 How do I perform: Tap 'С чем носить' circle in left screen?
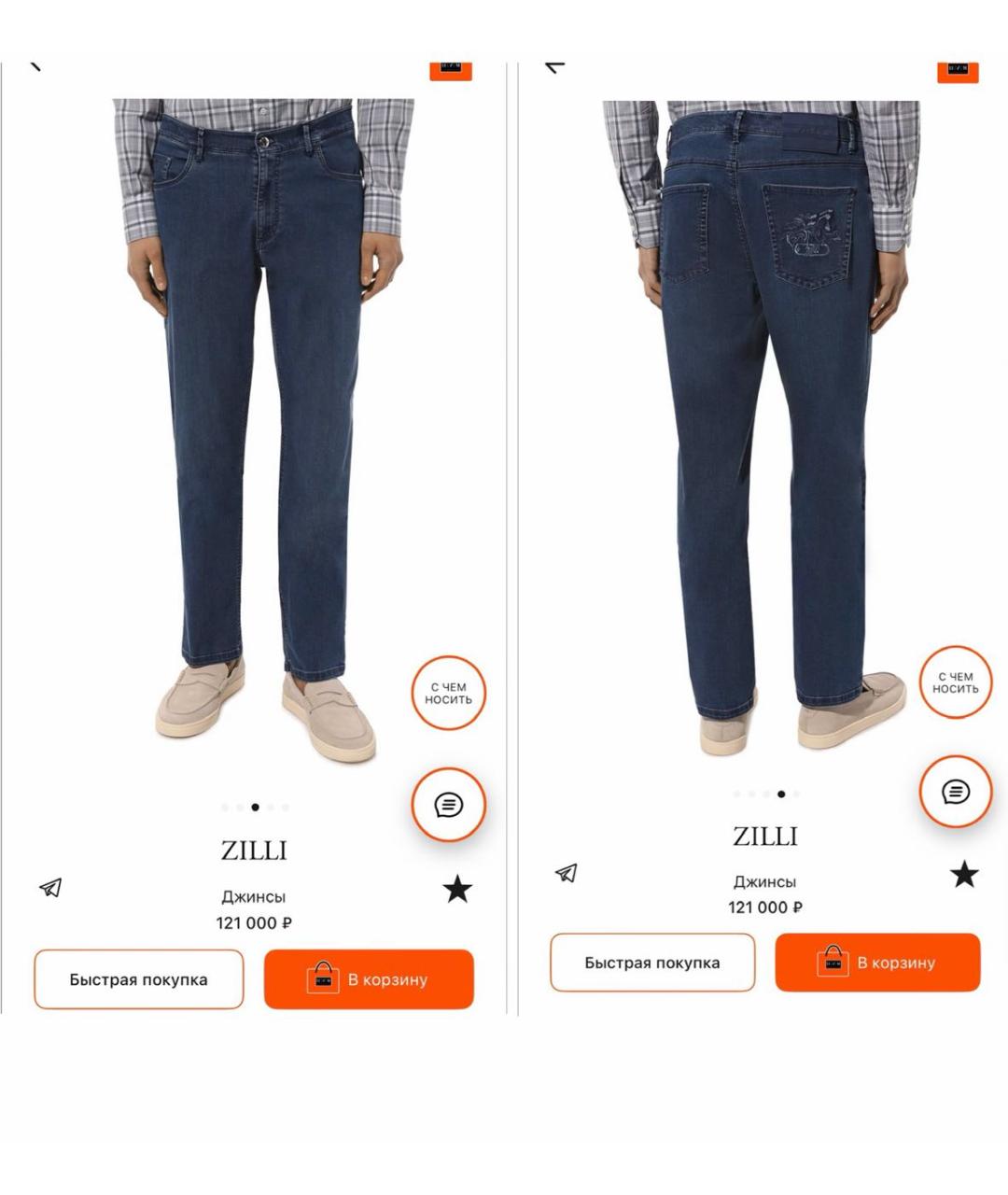pos(449,694)
